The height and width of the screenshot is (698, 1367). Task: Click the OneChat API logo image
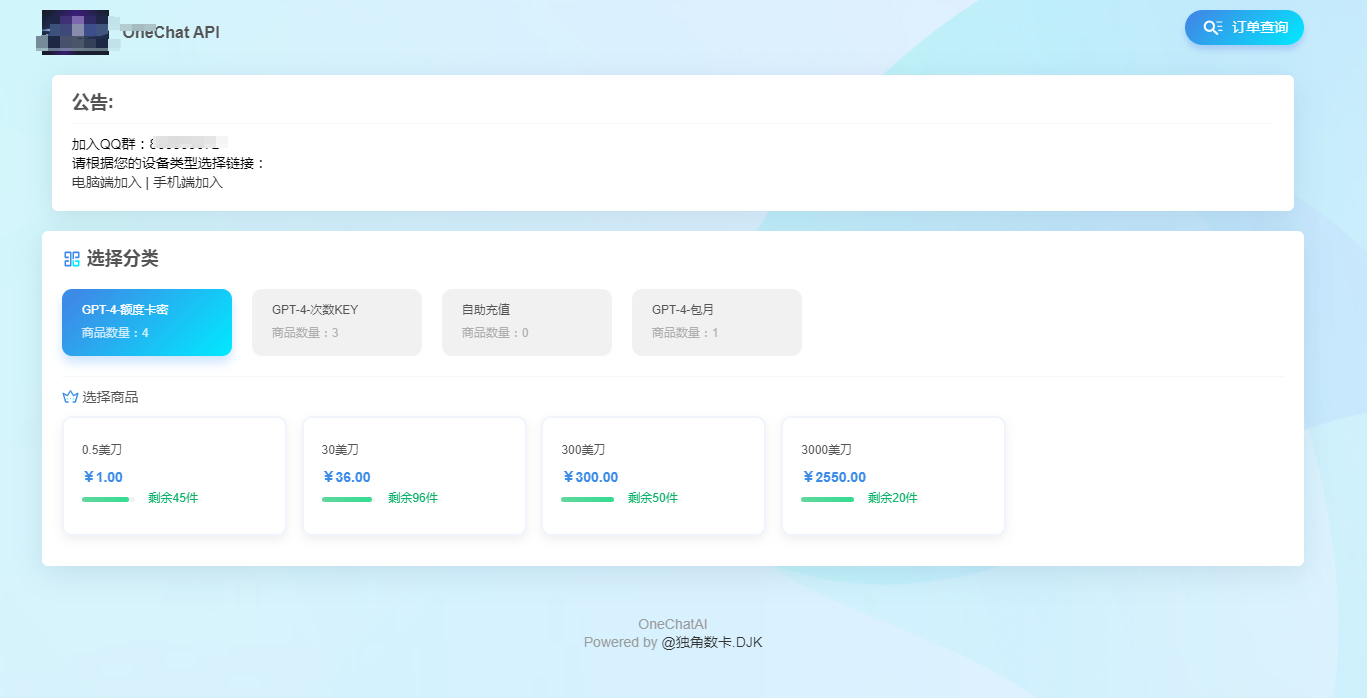pos(75,32)
